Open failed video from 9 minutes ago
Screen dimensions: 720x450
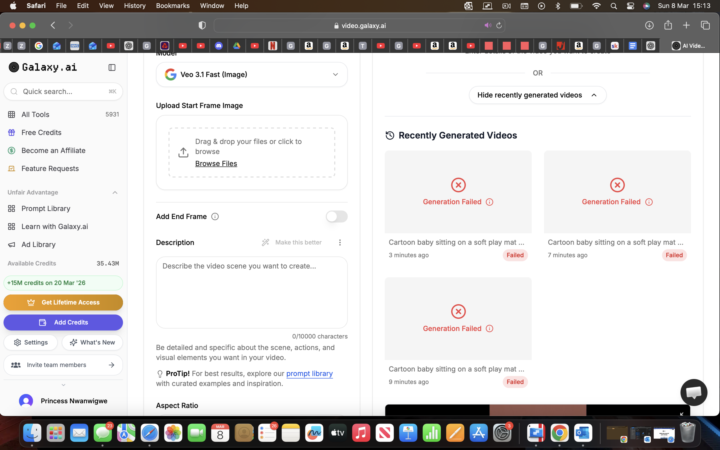click(x=458, y=319)
